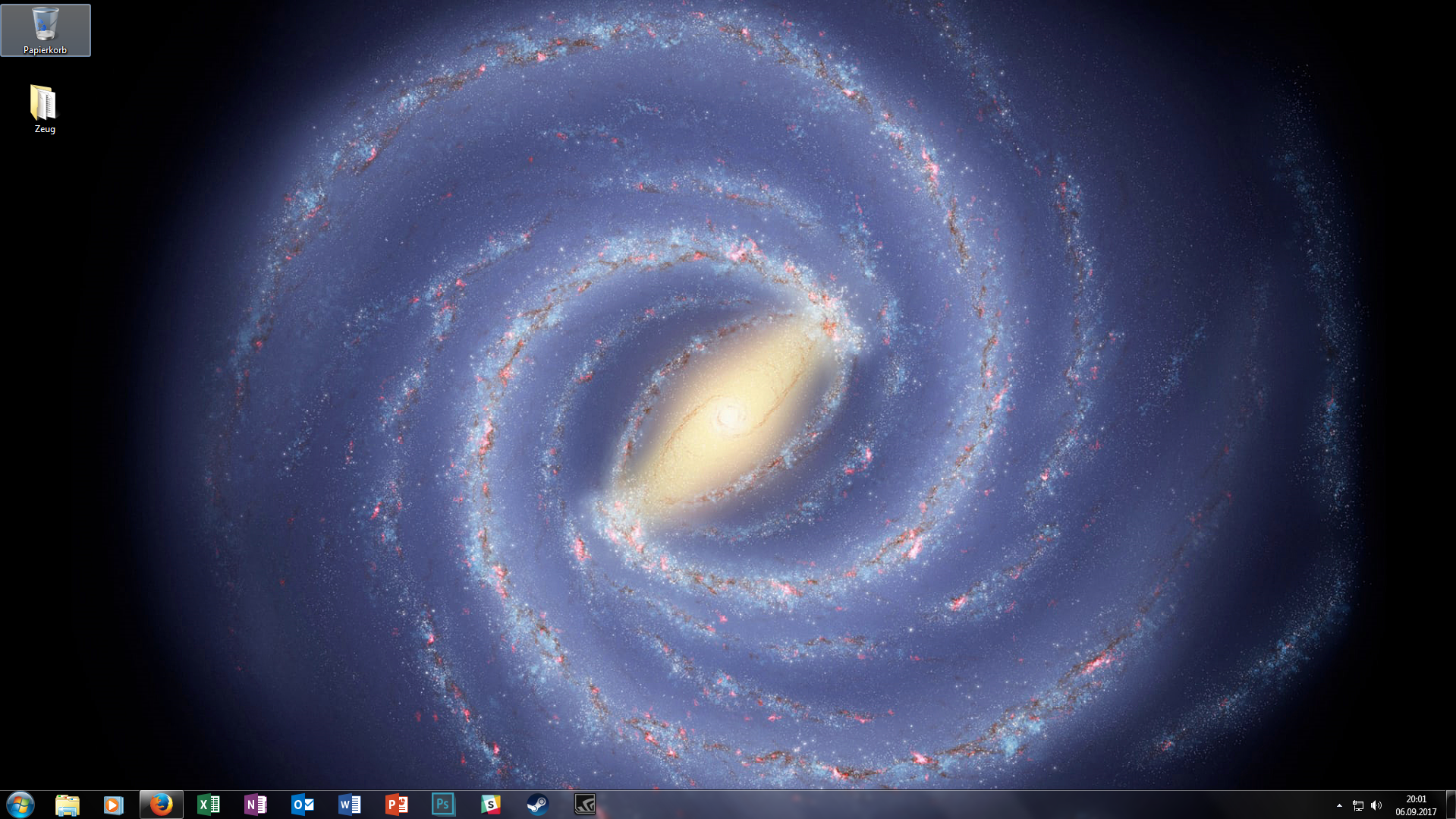The width and height of the screenshot is (1456, 819).
Task: Launch Outlook from the taskbar
Action: click(x=302, y=805)
